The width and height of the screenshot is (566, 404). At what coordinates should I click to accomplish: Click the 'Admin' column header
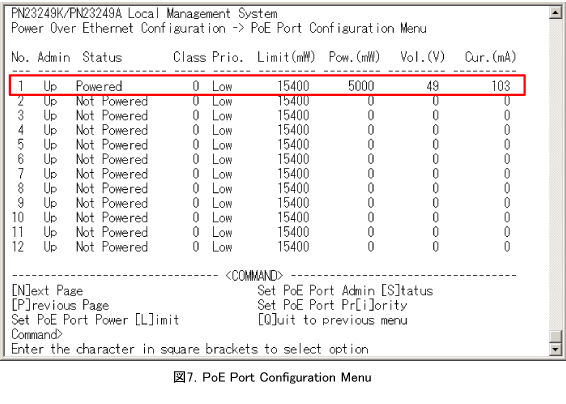54,57
